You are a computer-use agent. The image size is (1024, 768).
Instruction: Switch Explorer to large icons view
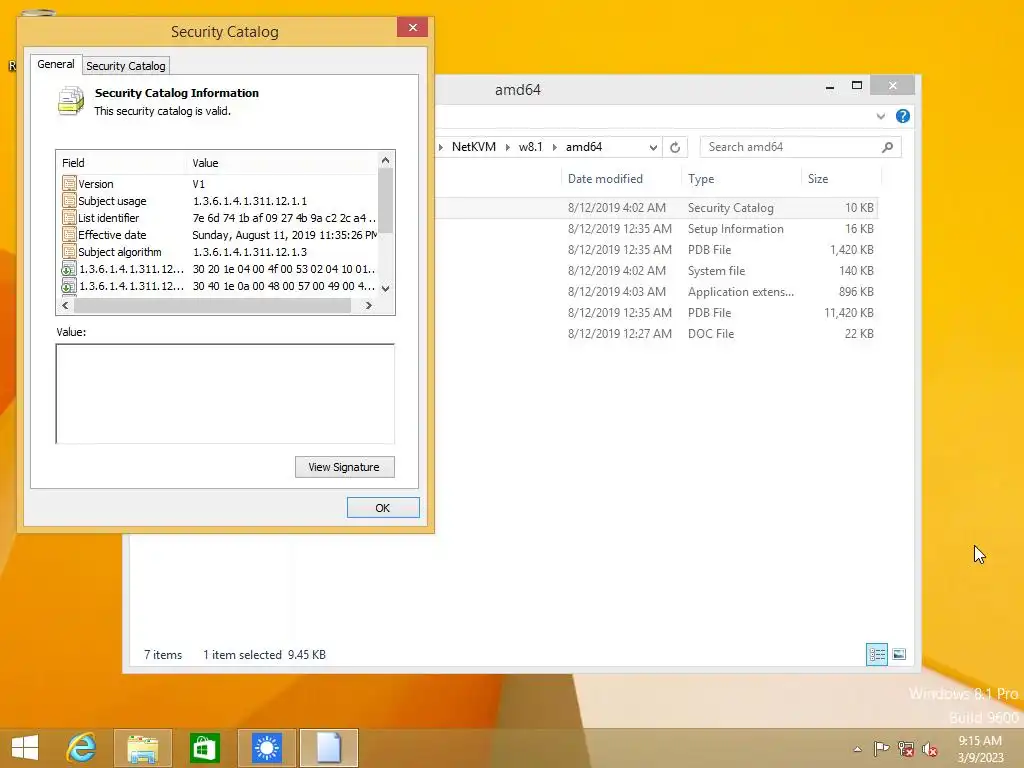click(899, 654)
